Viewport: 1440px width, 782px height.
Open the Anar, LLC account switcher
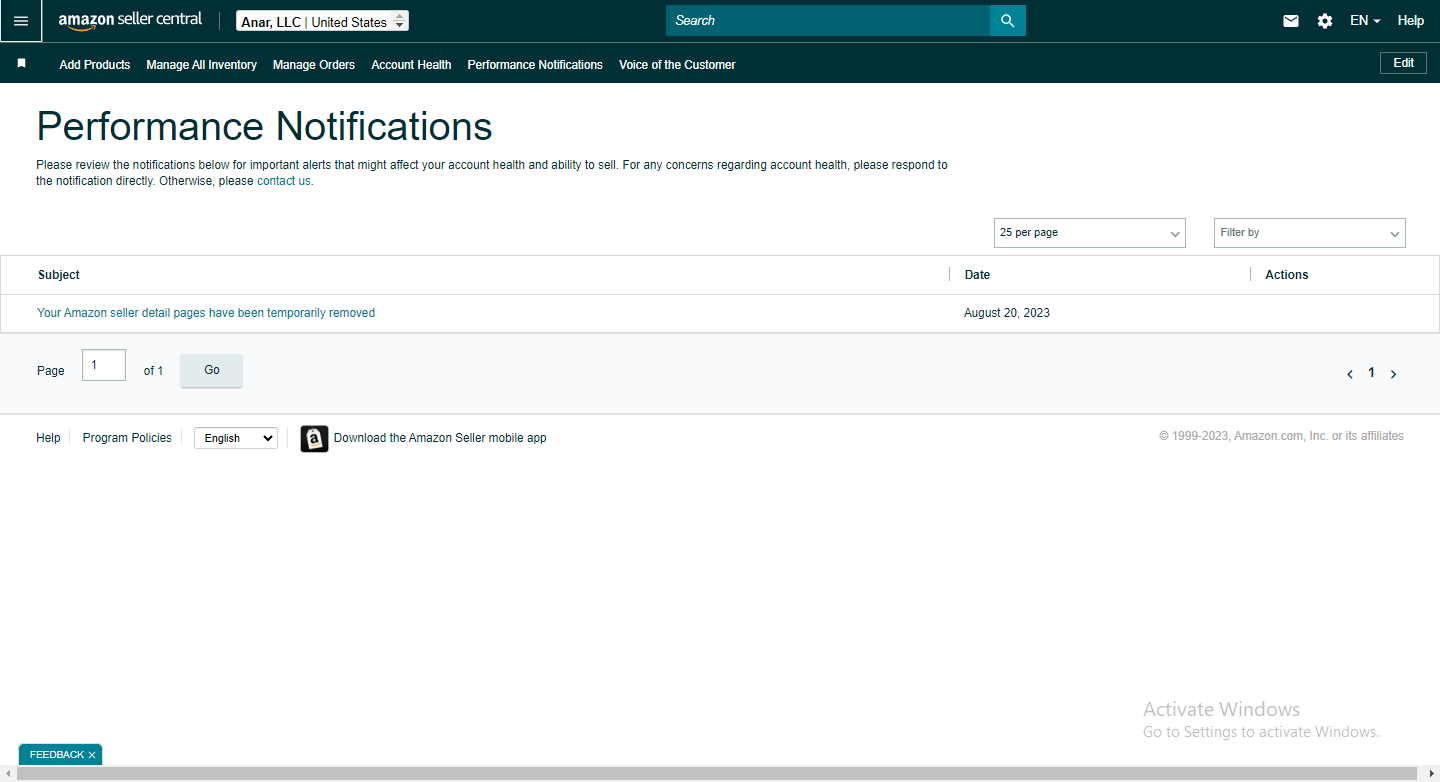coord(323,21)
